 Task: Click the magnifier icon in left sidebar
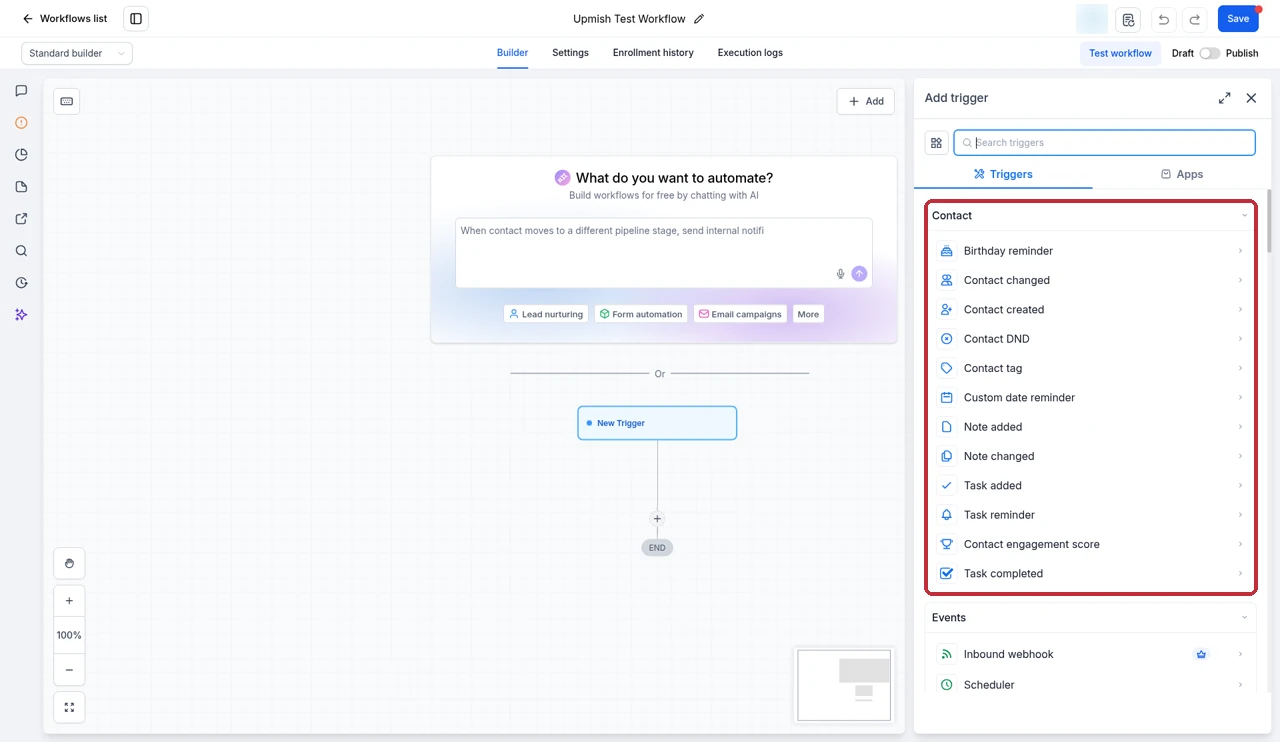click(x=21, y=251)
